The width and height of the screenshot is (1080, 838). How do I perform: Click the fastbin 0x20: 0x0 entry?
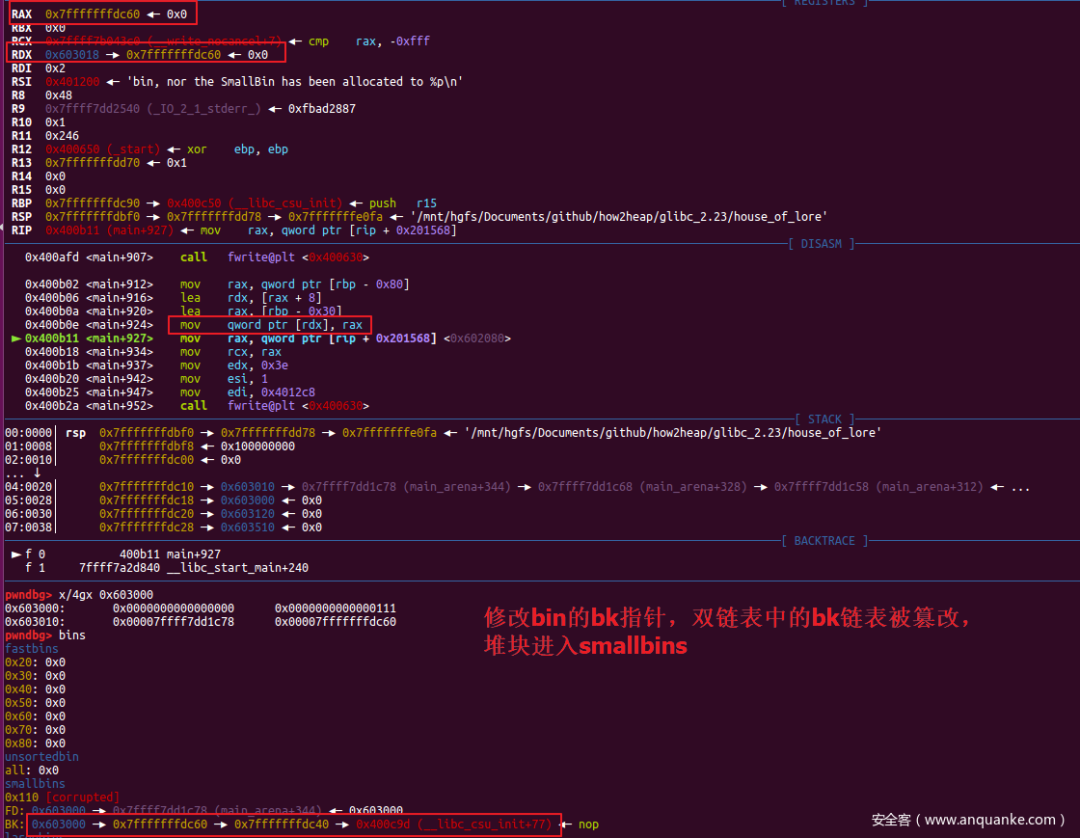[35, 662]
